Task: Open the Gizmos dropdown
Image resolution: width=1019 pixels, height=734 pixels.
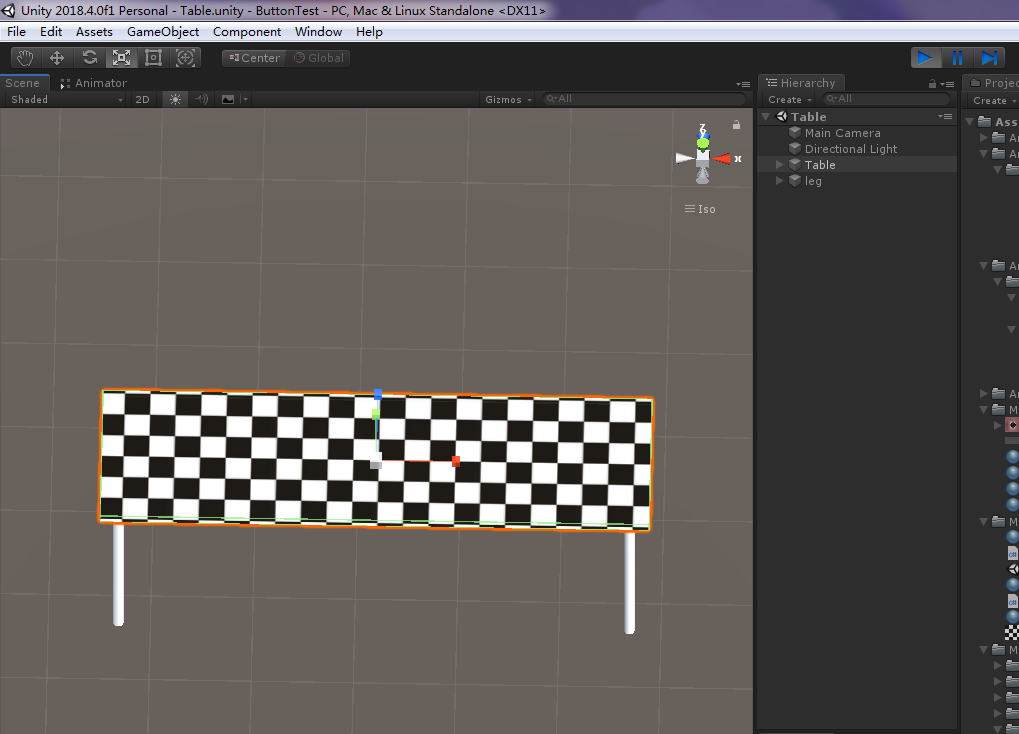Action: pos(508,99)
